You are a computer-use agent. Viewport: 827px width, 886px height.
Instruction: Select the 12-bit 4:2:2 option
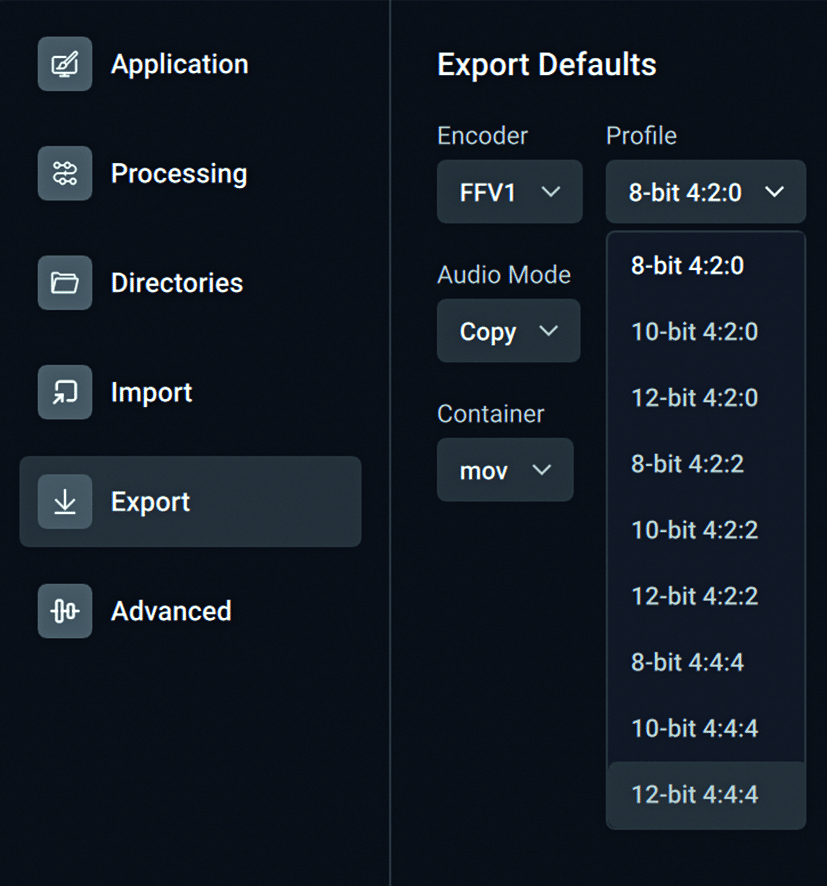tap(694, 596)
